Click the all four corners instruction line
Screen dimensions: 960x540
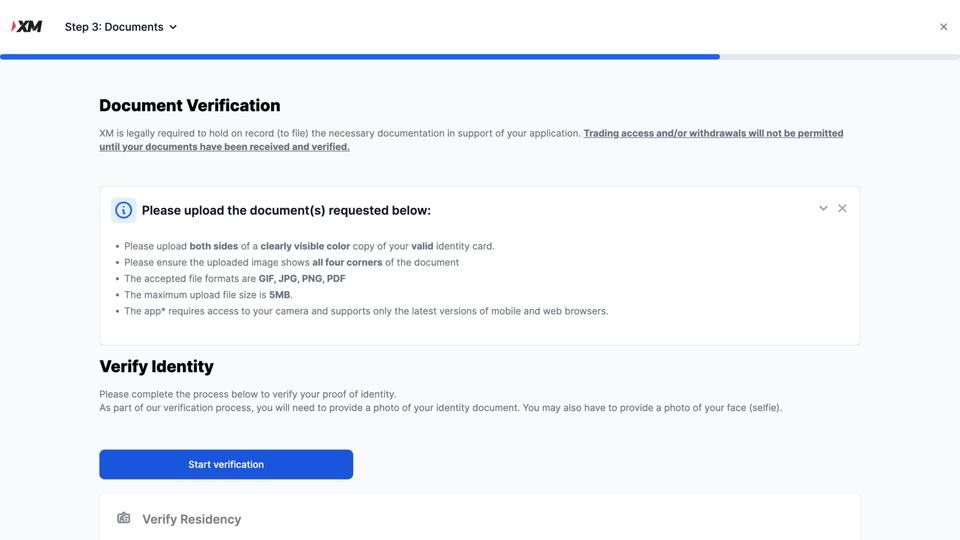(x=291, y=262)
